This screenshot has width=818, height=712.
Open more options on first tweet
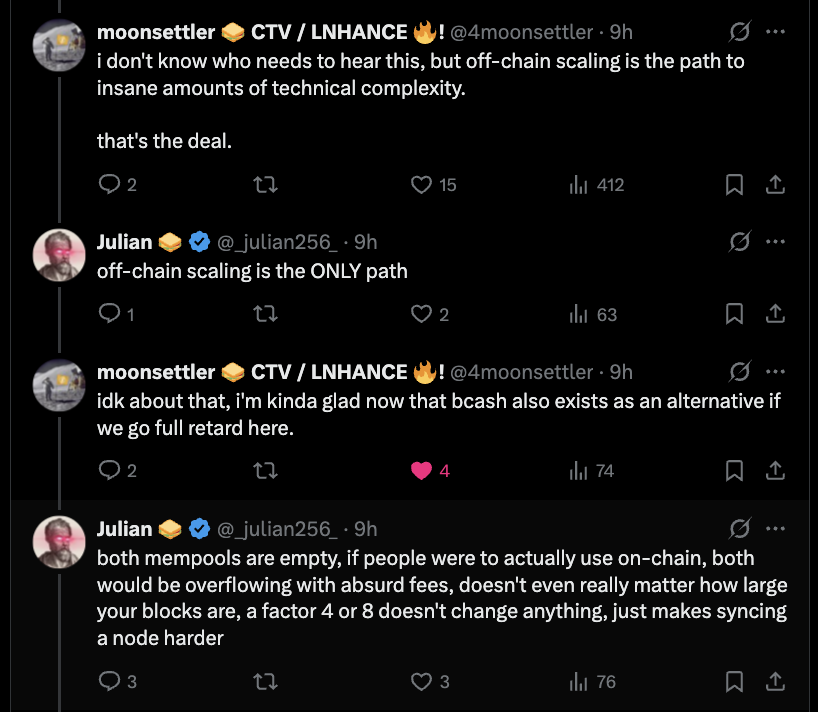(x=775, y=32)
